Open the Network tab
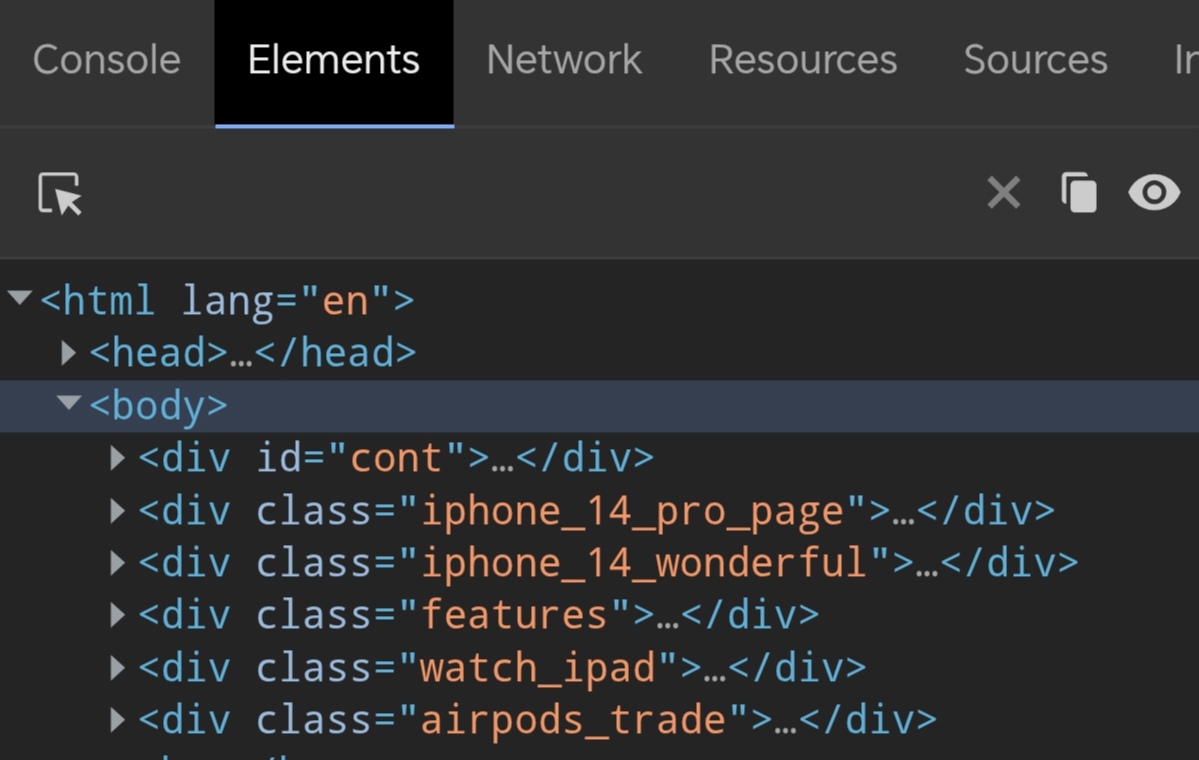The image size is (1199, 760). pyautogui.click(x=564, y=60)
